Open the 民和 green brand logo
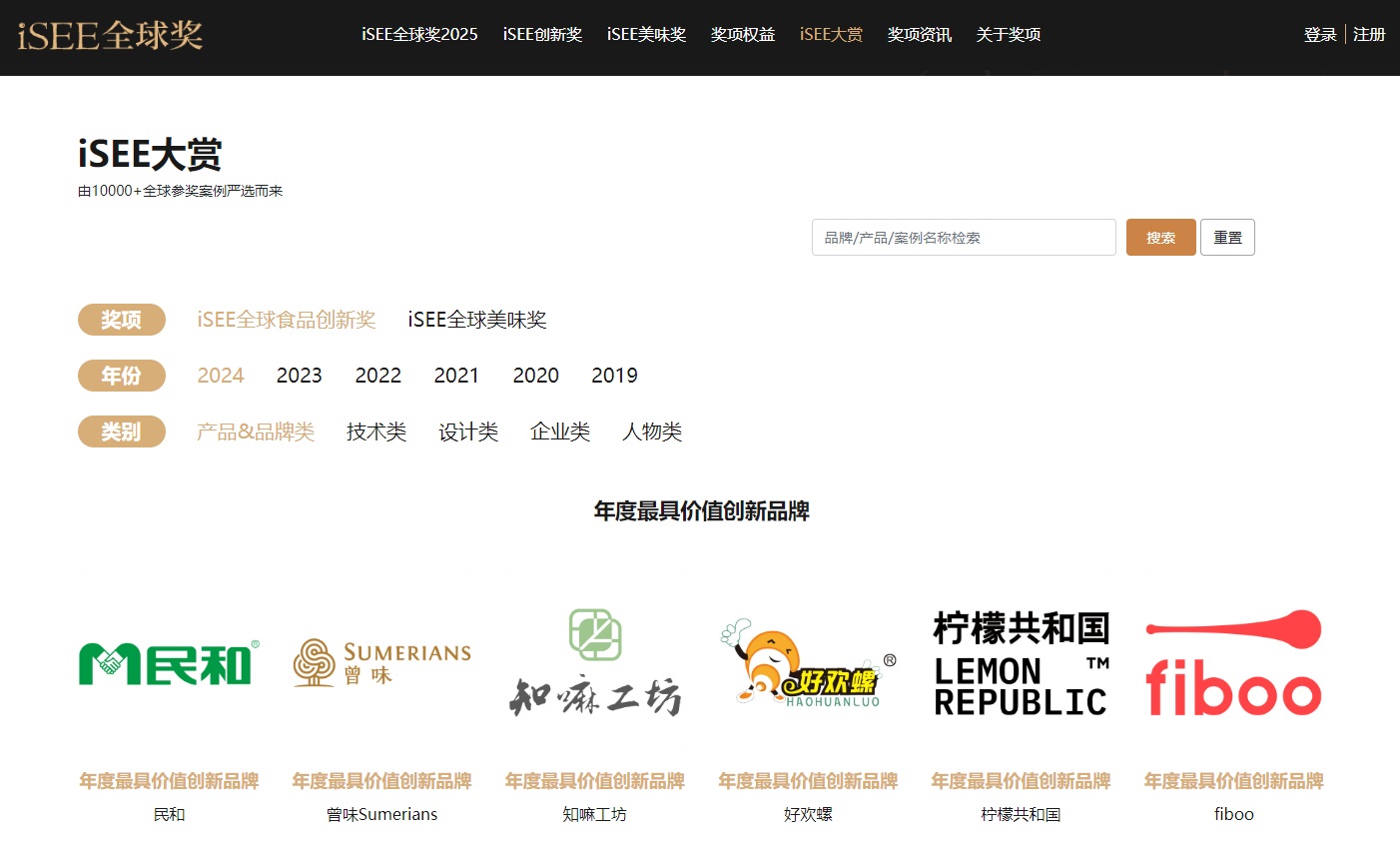 (169, 663)
